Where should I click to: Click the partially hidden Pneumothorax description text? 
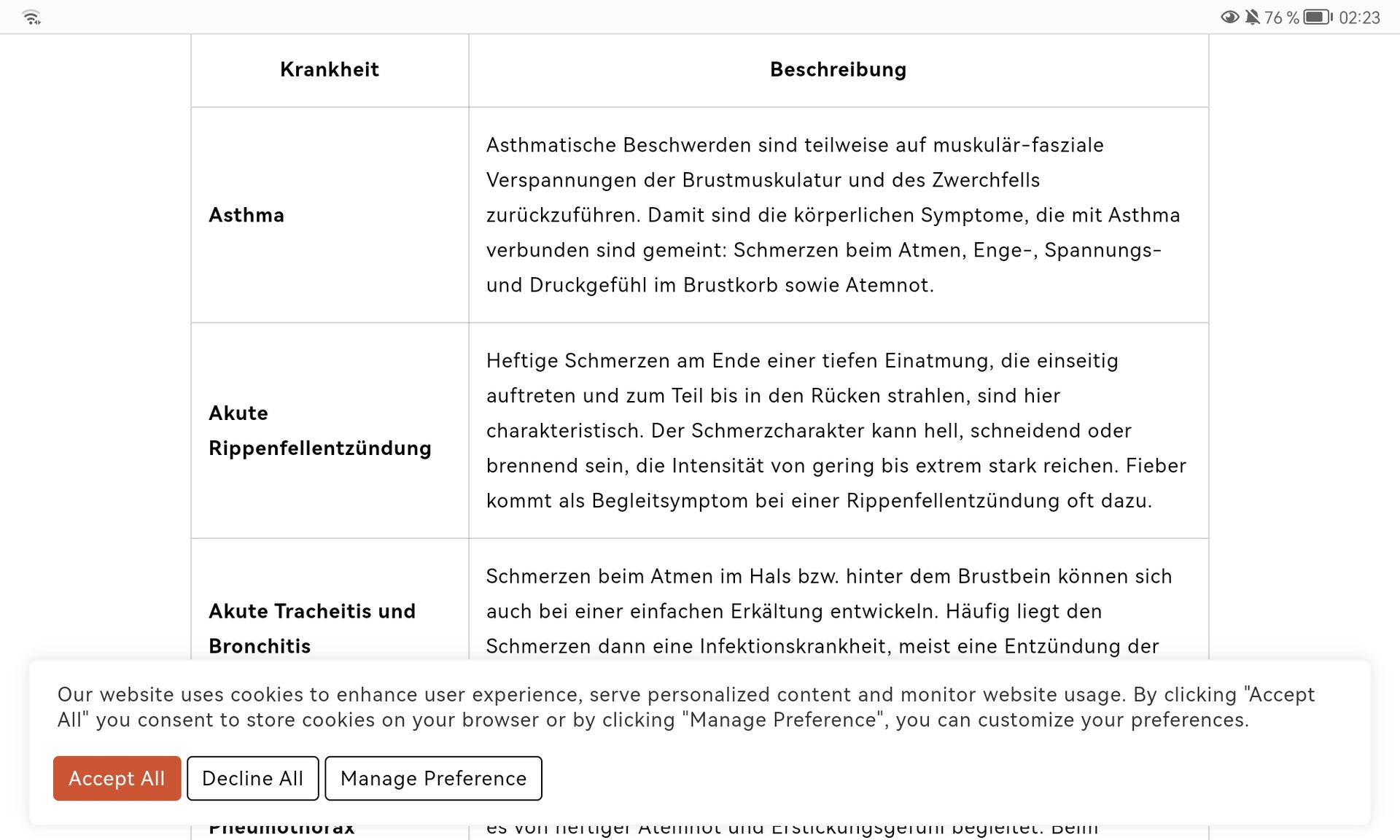click(792, 829)
